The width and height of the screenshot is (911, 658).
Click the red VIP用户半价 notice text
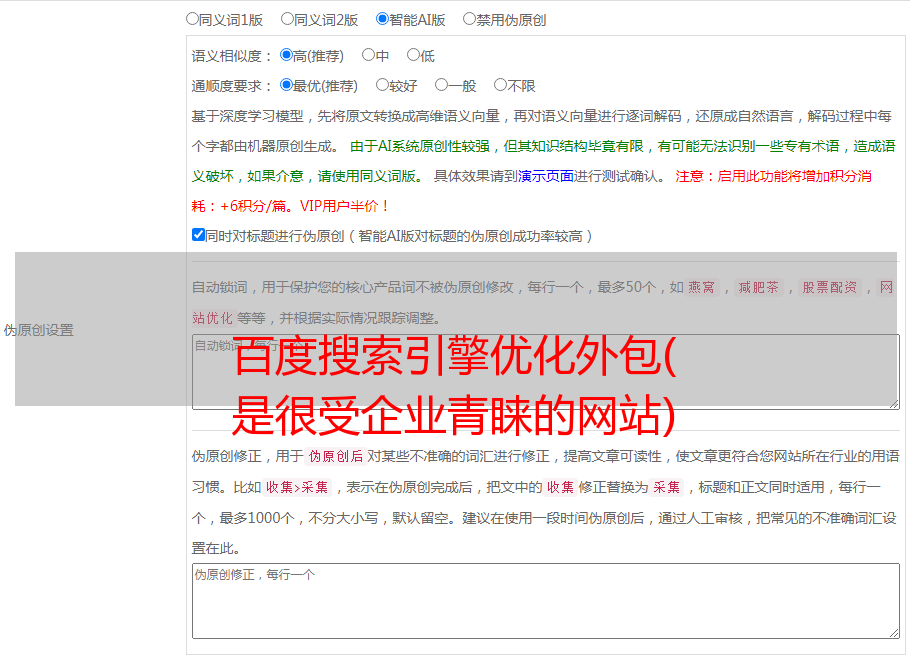coord(344,206)
